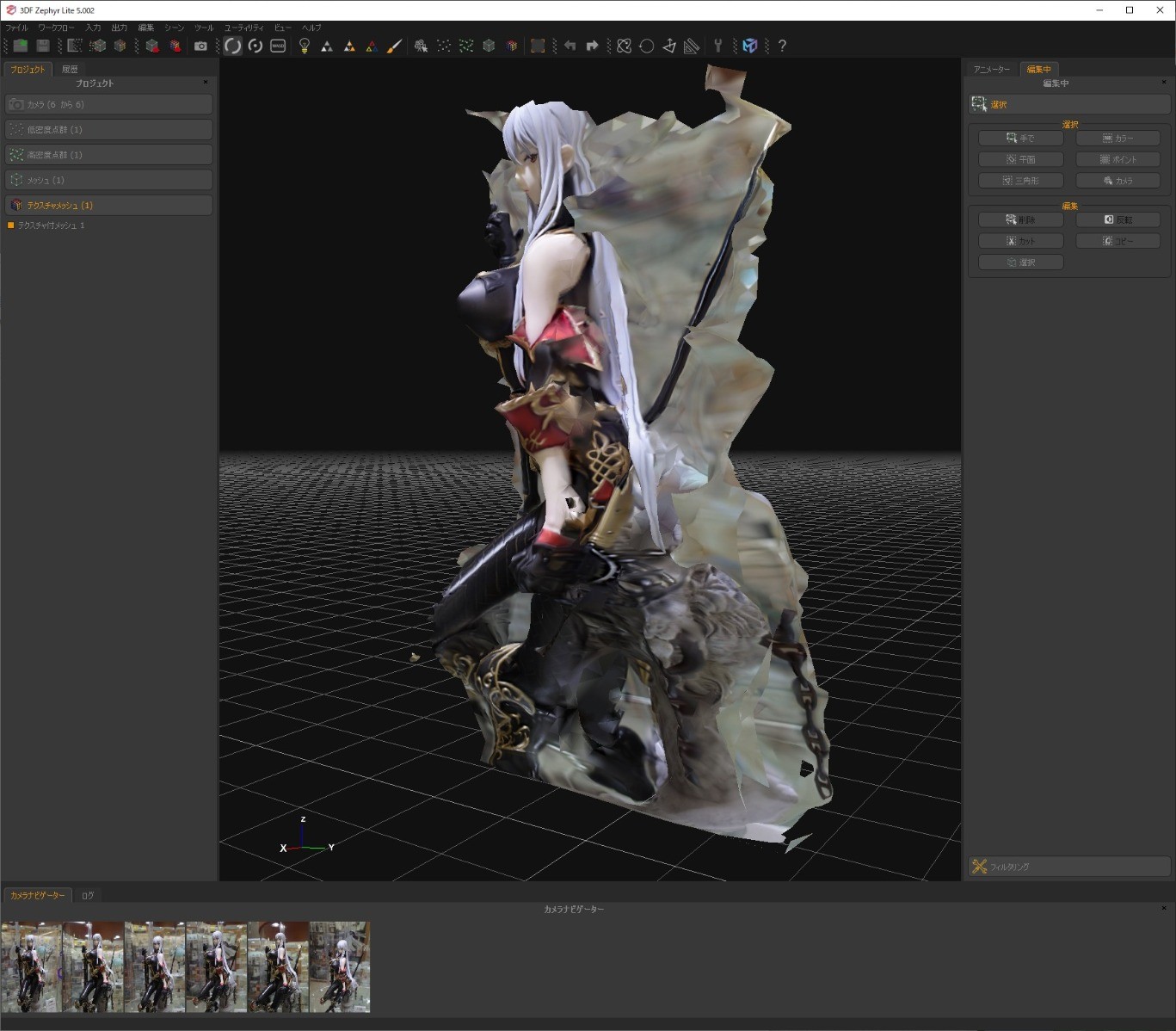Close the プロジェクト panel
This screenshot has width=1176, height=1031.
tap(206, 83)
